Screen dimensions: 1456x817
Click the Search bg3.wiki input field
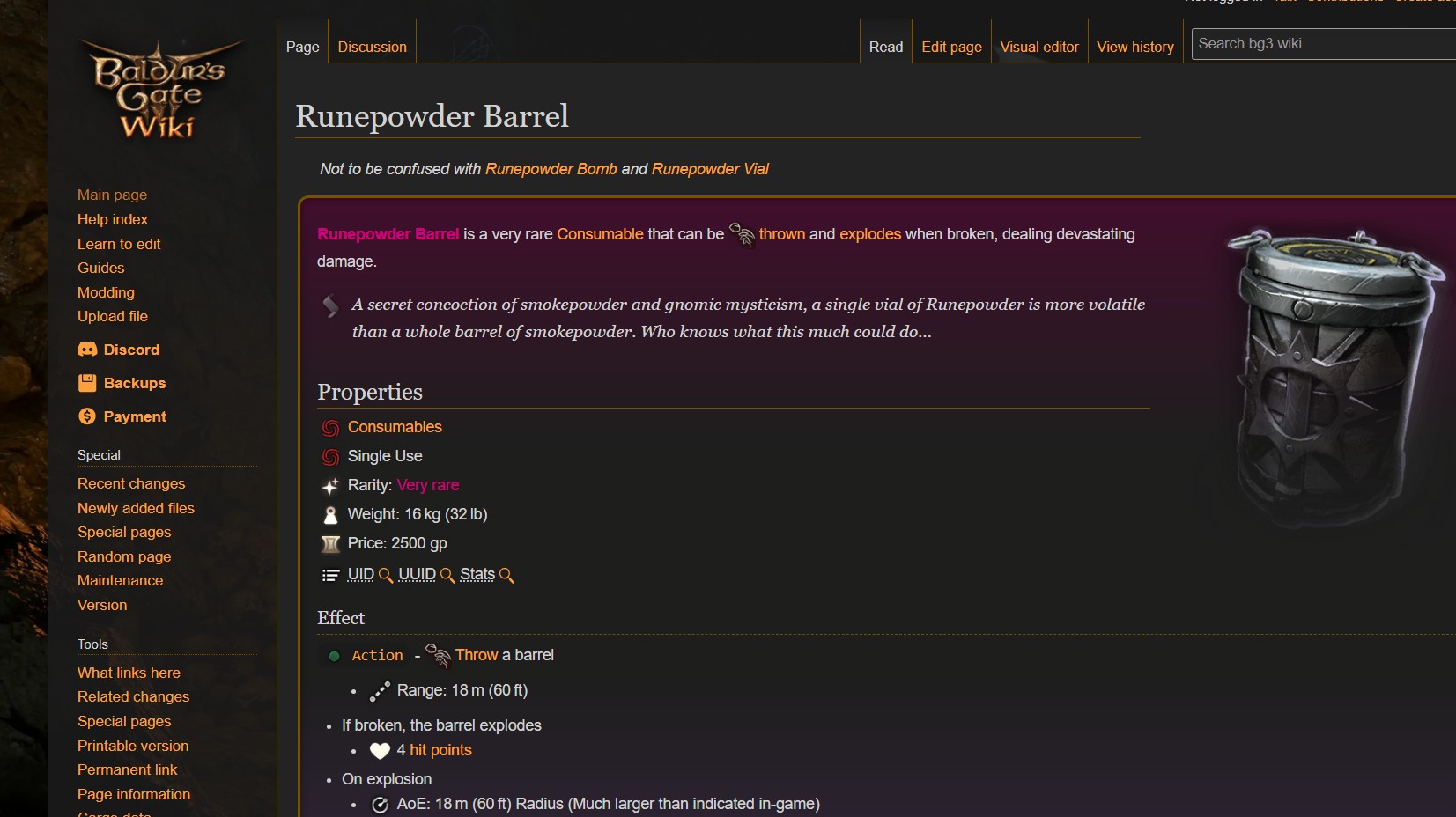click(x=1324, y=44)
